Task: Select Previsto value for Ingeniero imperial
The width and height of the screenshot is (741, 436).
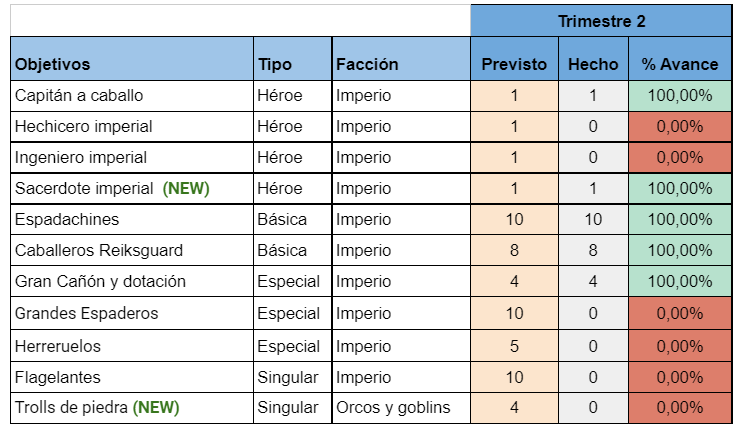Action: click(x=514, y=157)
